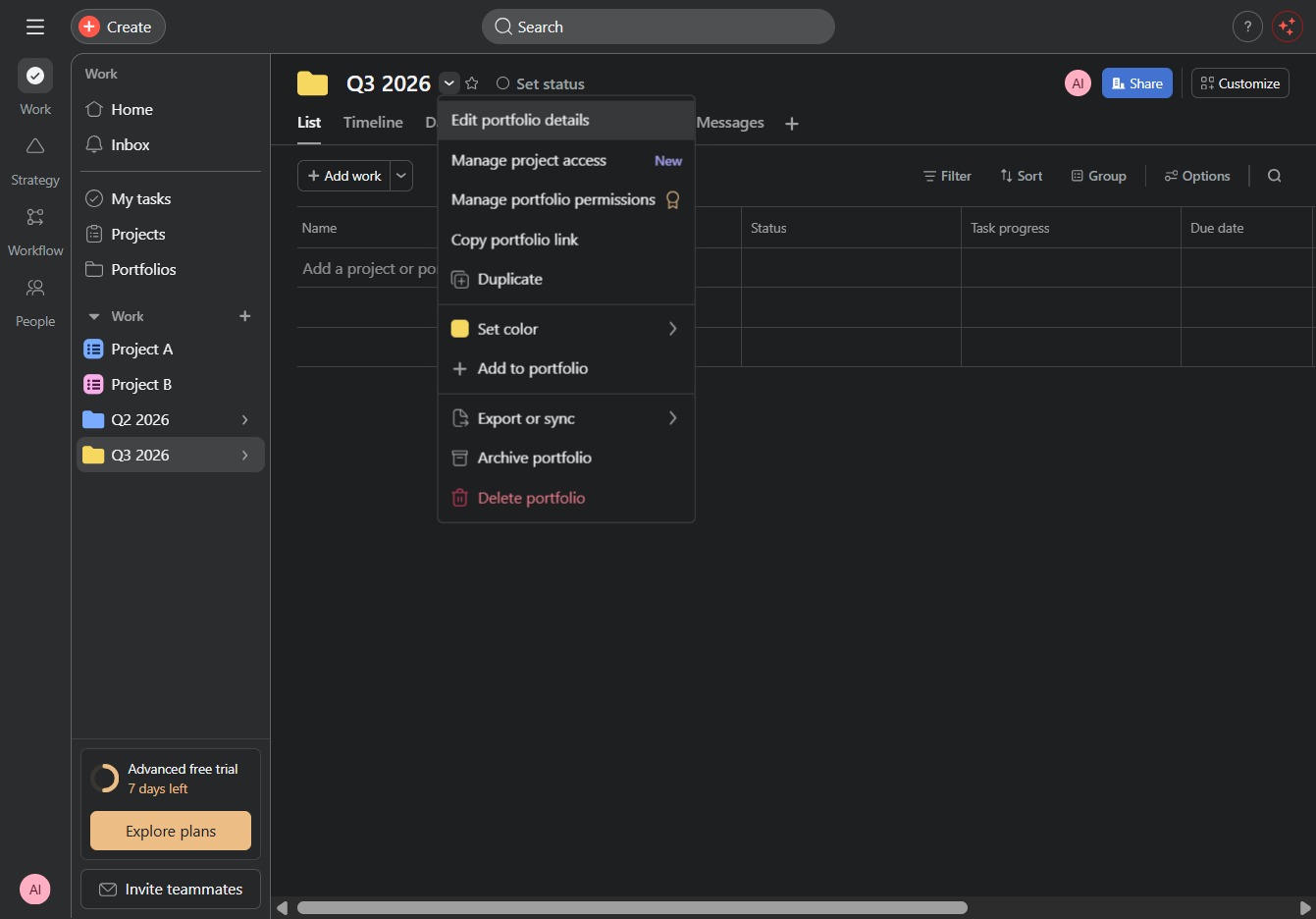Open Export or sync submenu

[x=566, y=418]
